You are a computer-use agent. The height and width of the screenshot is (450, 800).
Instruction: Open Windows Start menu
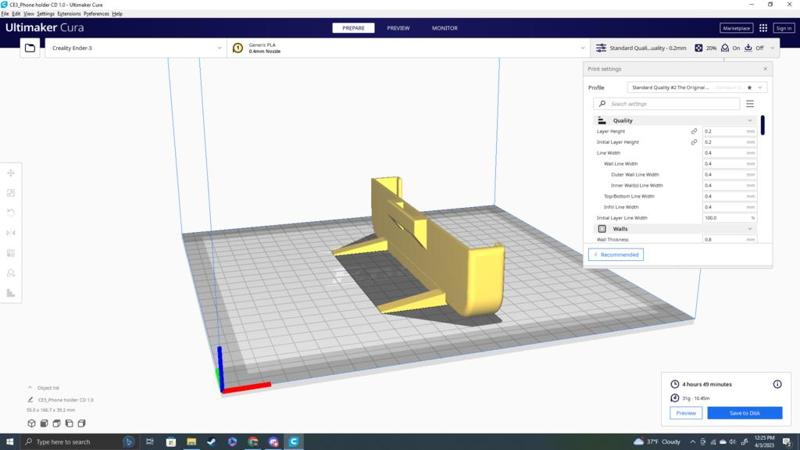tap(10, 442)
